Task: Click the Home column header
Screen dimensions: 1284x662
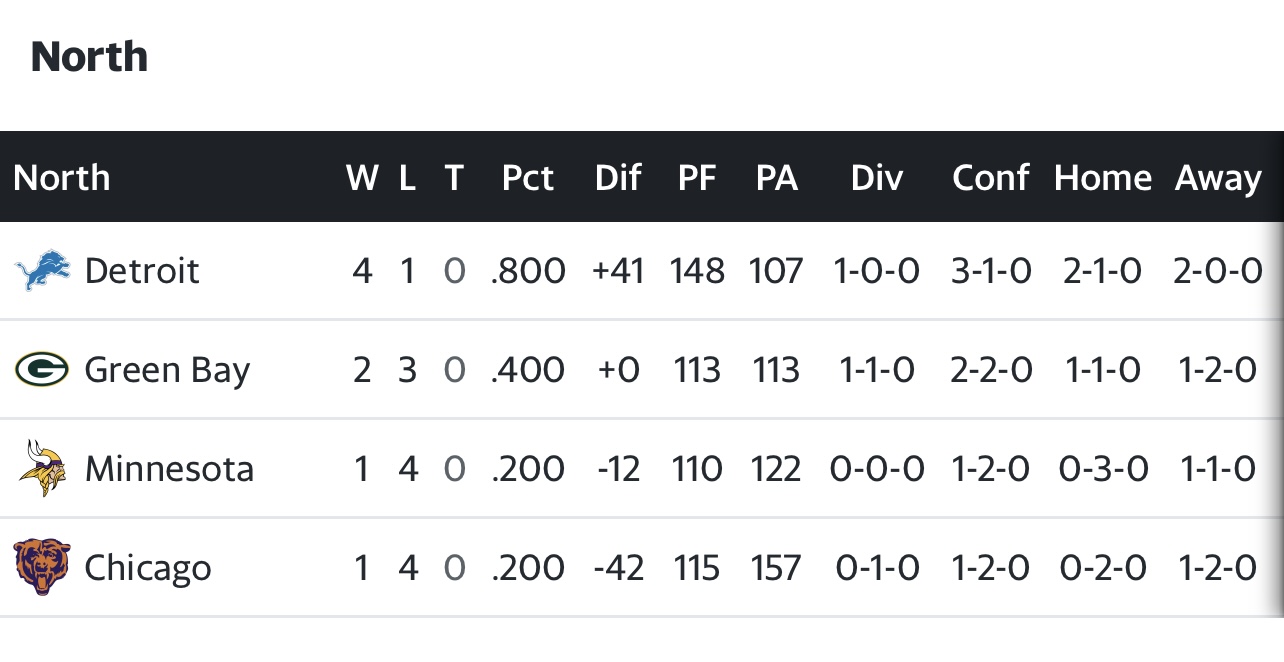Action: (x=1102, y=178)
